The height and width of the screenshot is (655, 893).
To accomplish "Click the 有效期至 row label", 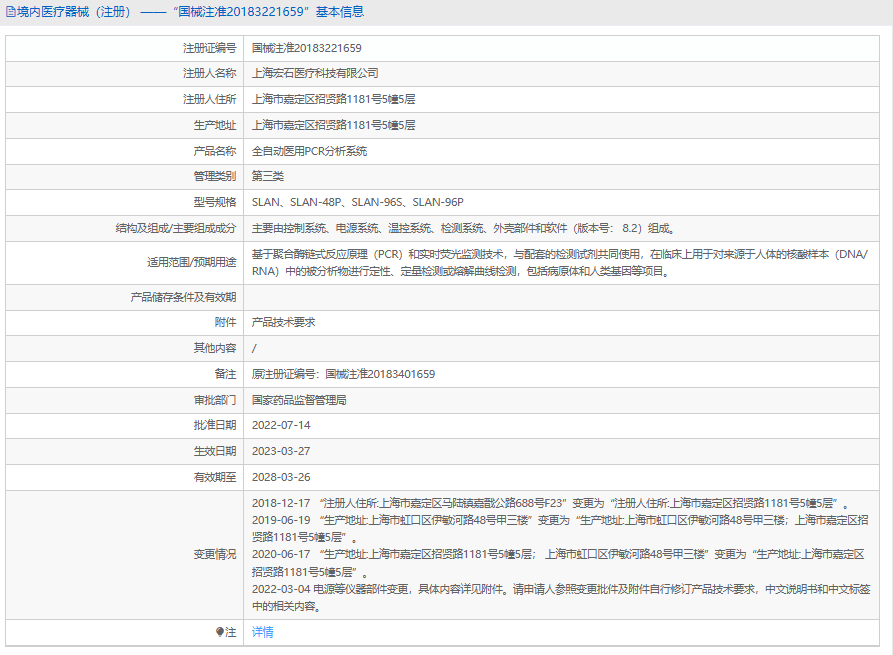I will point(215,477).
